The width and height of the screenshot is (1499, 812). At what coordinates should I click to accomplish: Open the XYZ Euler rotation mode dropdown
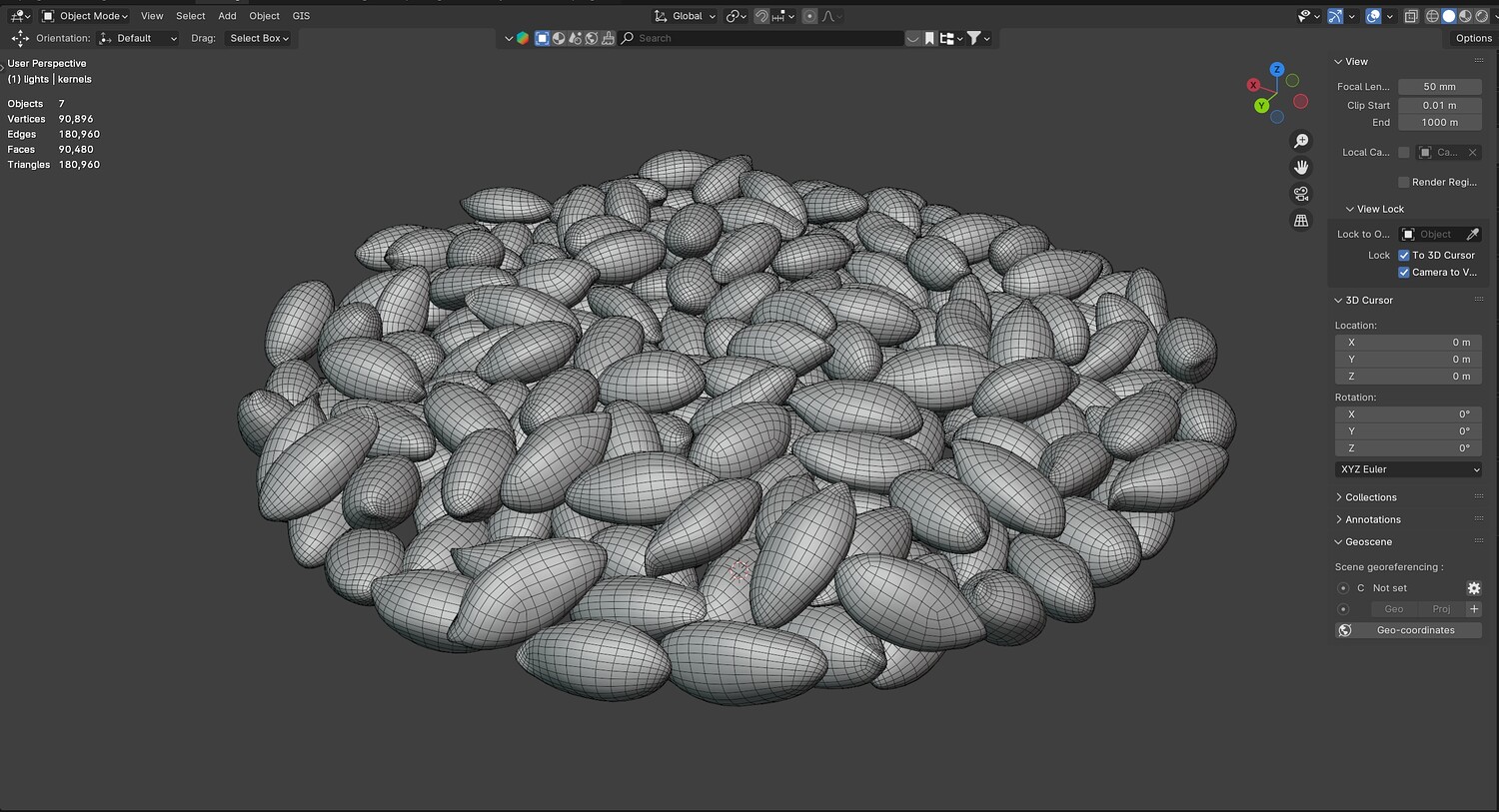tap(1408, 469)
